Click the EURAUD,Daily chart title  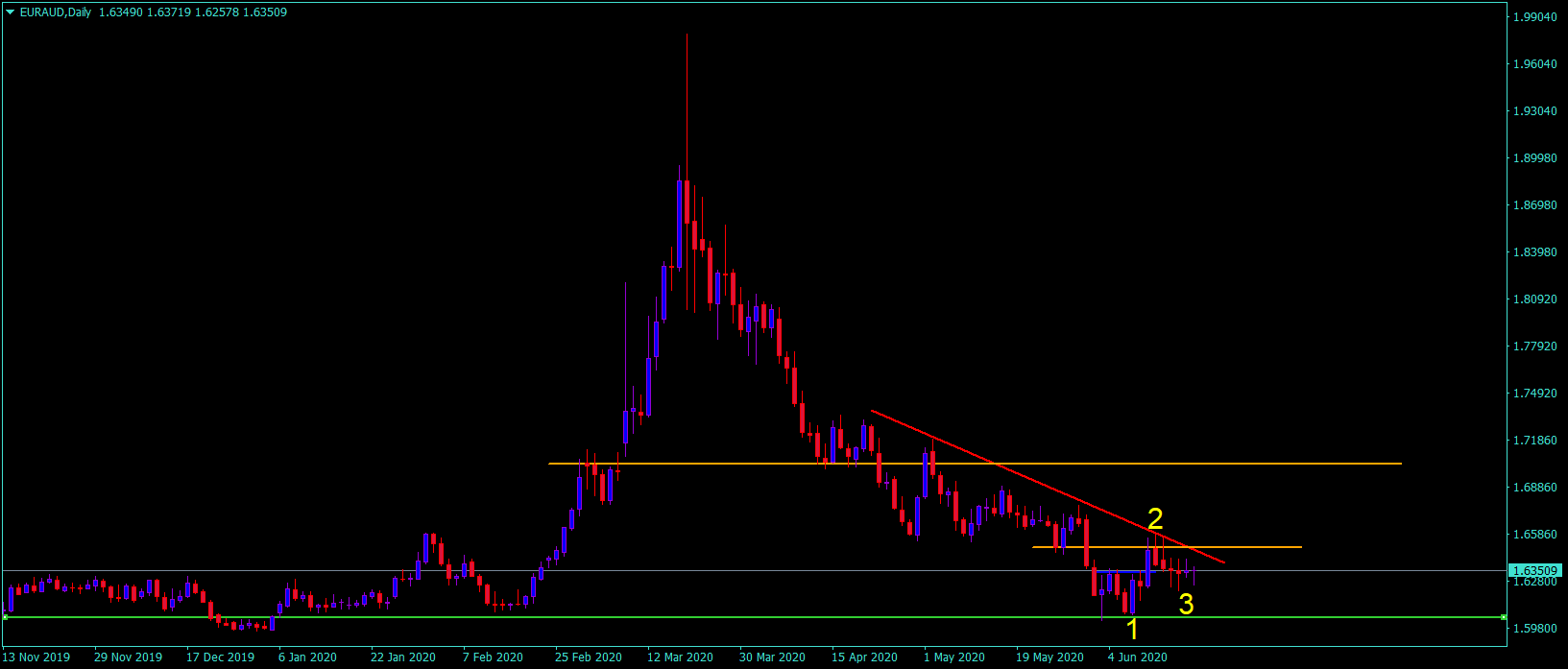click(56, 12)
